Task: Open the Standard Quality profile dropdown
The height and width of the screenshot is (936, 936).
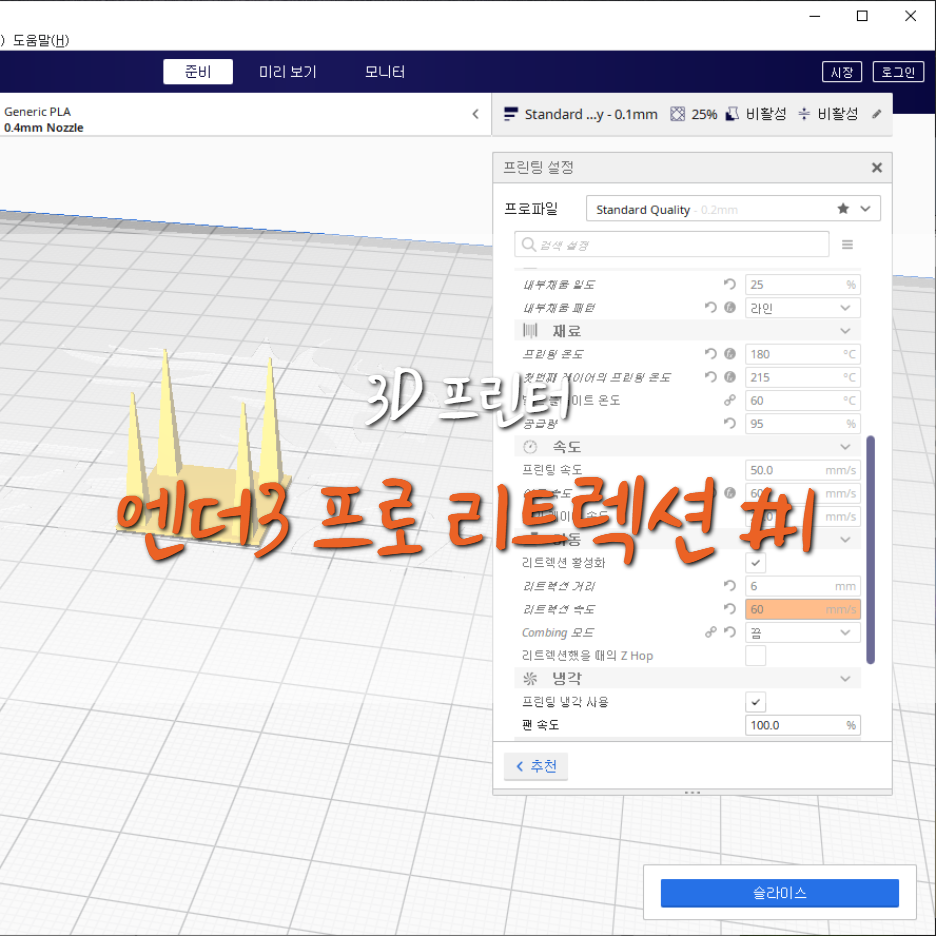Action: pyautogui.click(x=733, y=208)
